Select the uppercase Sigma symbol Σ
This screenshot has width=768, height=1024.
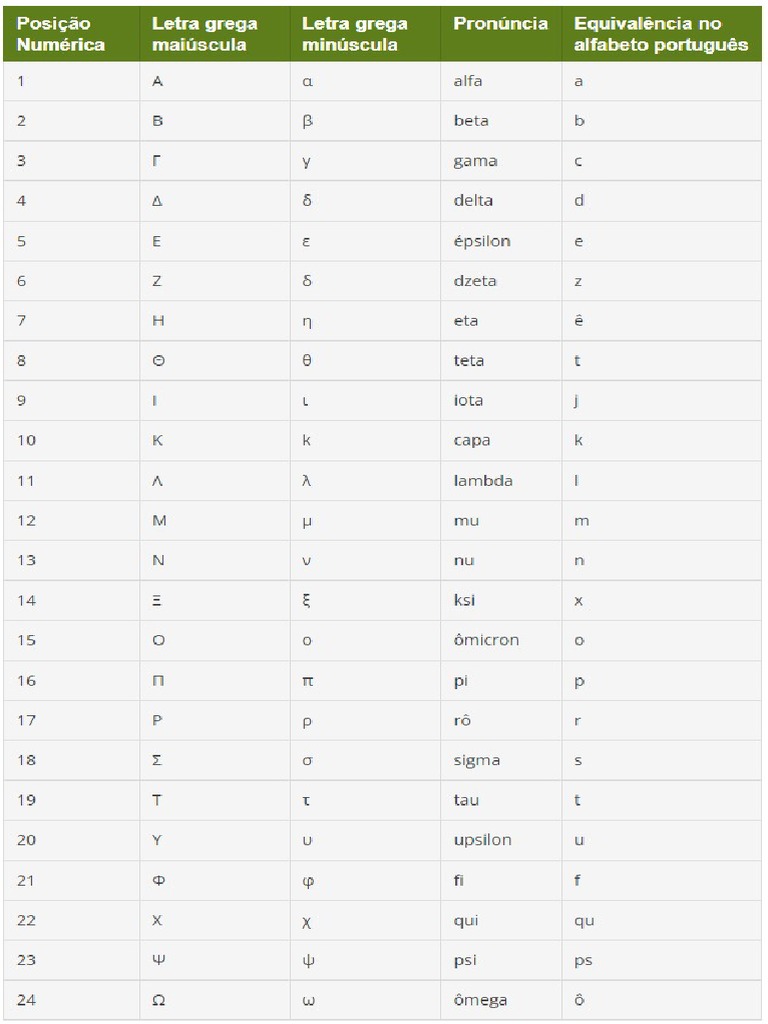[x=157, y=760]
